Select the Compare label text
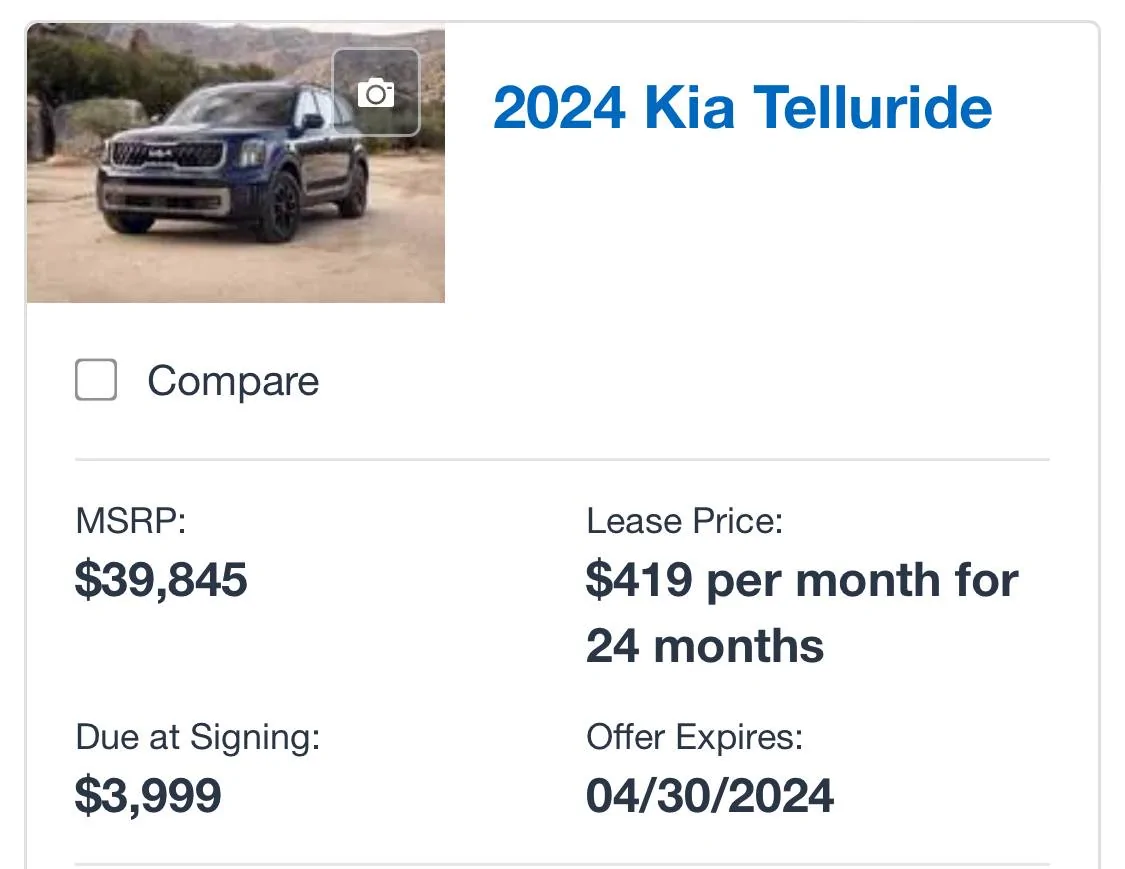Viewport: 1125px width, 869px height. click(233, 381)
